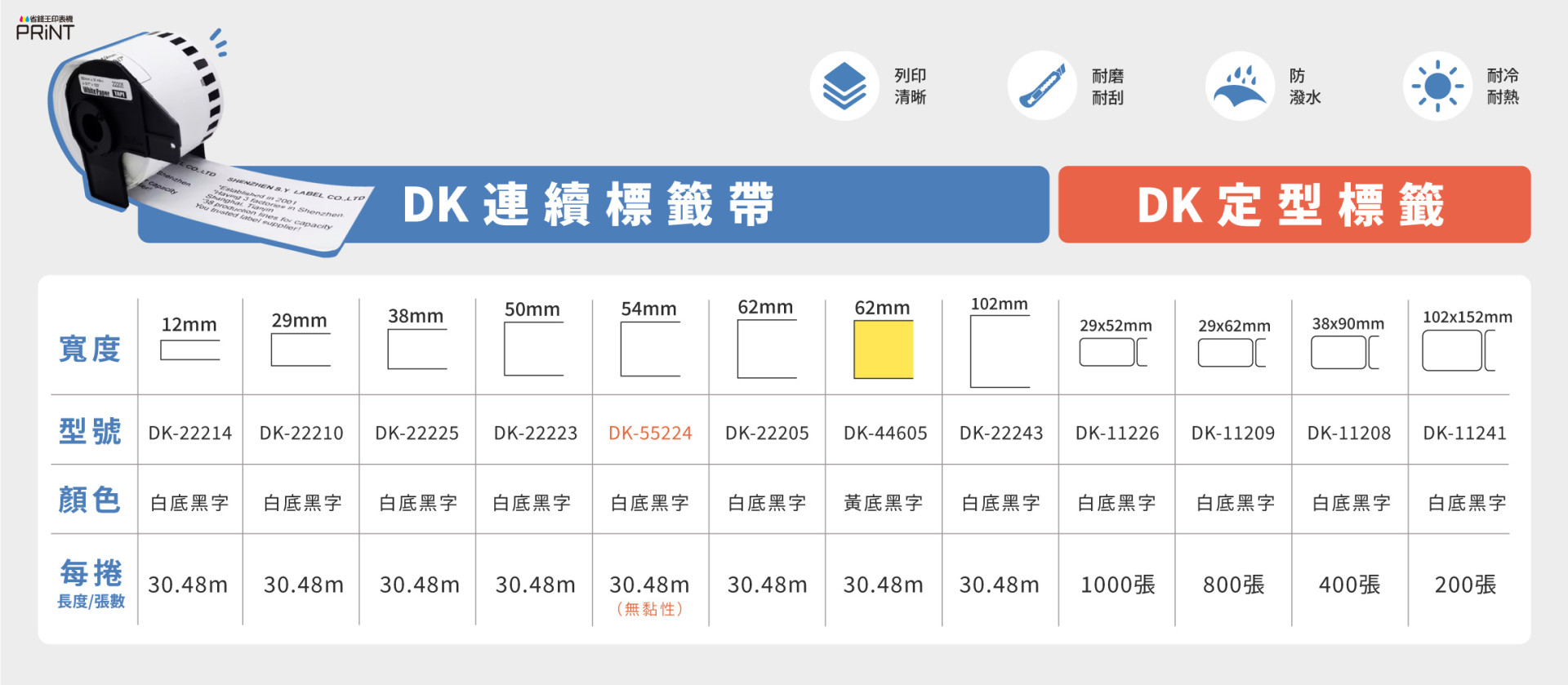Click model number DK-22225

click(x=417, y=433)
